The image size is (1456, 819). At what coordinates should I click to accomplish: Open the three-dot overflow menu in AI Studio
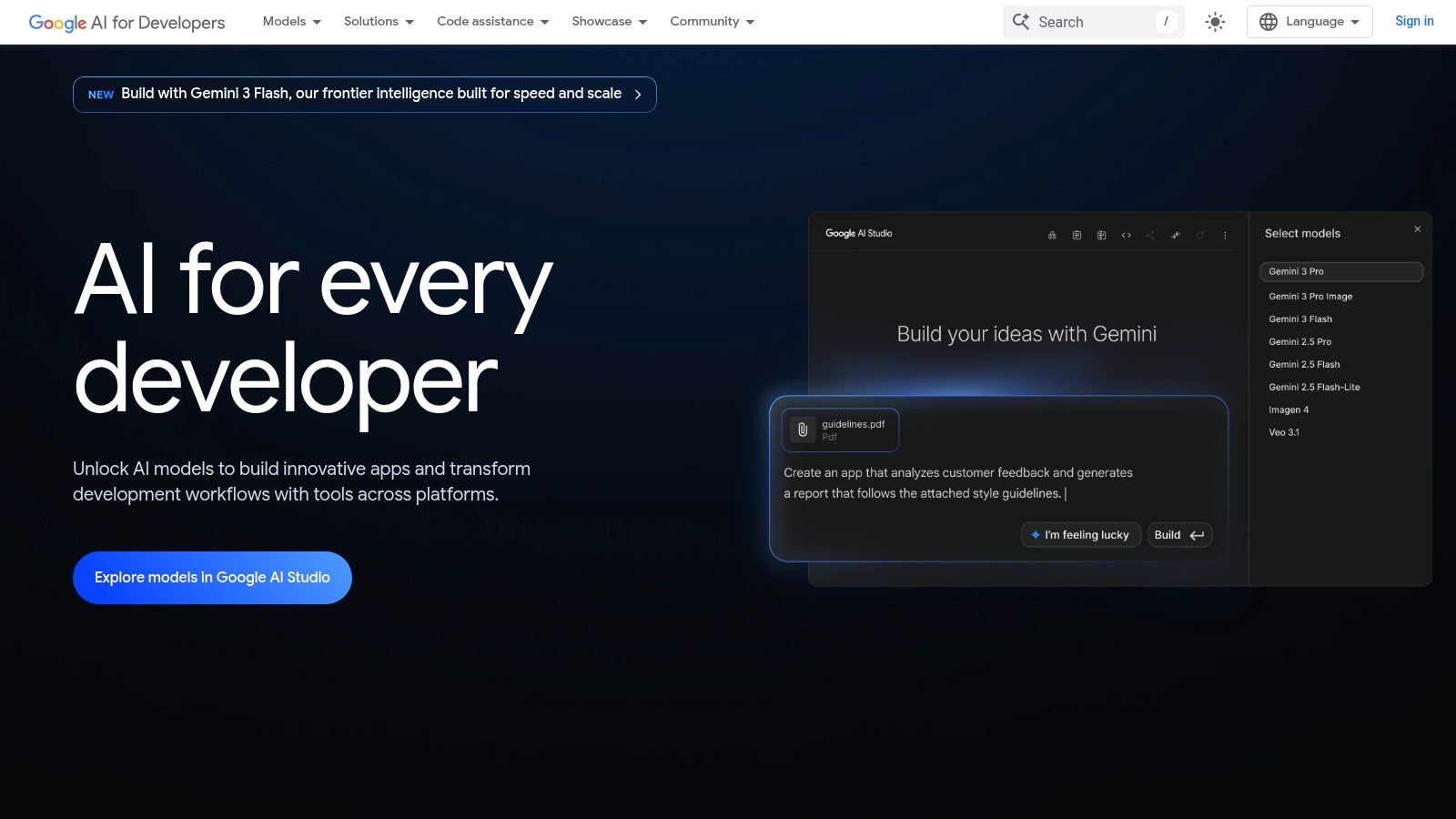point(1225,235)
